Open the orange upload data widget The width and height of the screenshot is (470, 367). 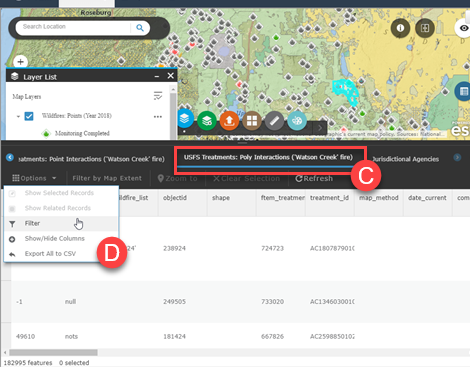click(229, 120)
